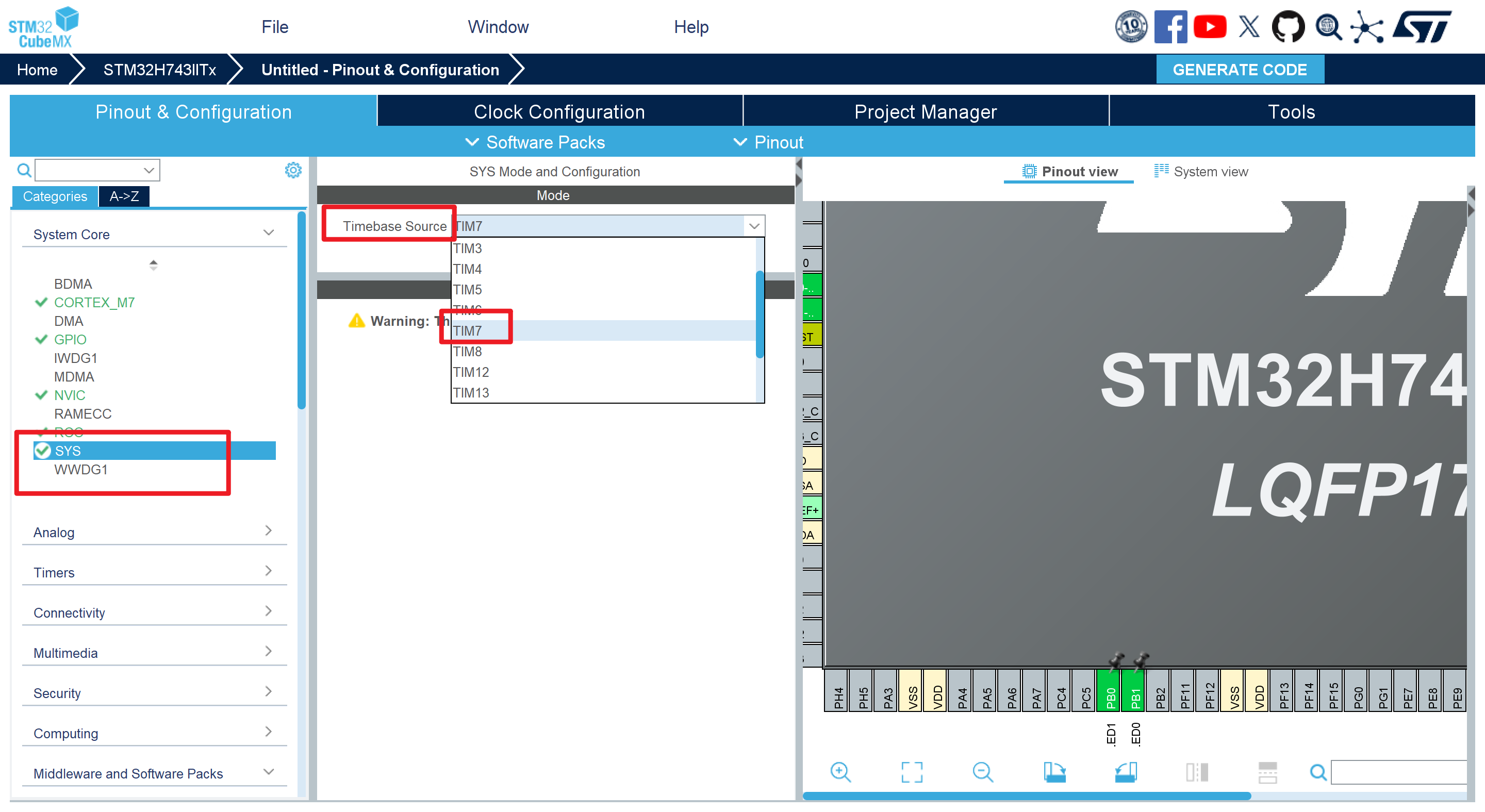
Task: Zoom in on the chip pinout
Action: 840,772
